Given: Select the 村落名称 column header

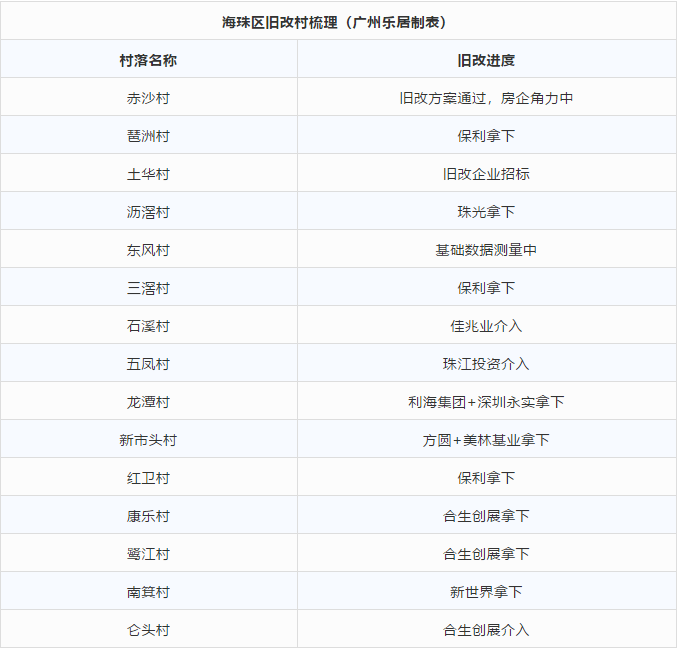Looking at the screenshot, I should pos(148,60).
